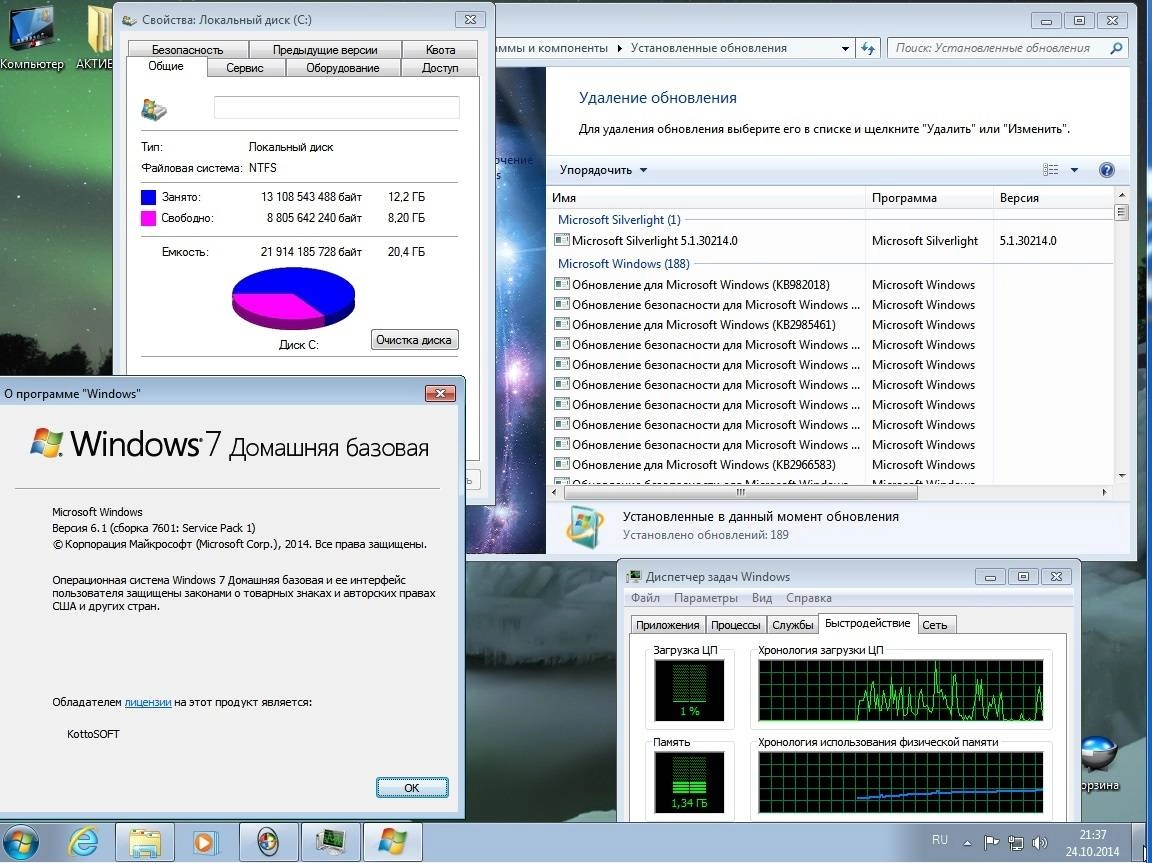Collapse Microsoft Silverlight (1) group

(x=619, y=220)
